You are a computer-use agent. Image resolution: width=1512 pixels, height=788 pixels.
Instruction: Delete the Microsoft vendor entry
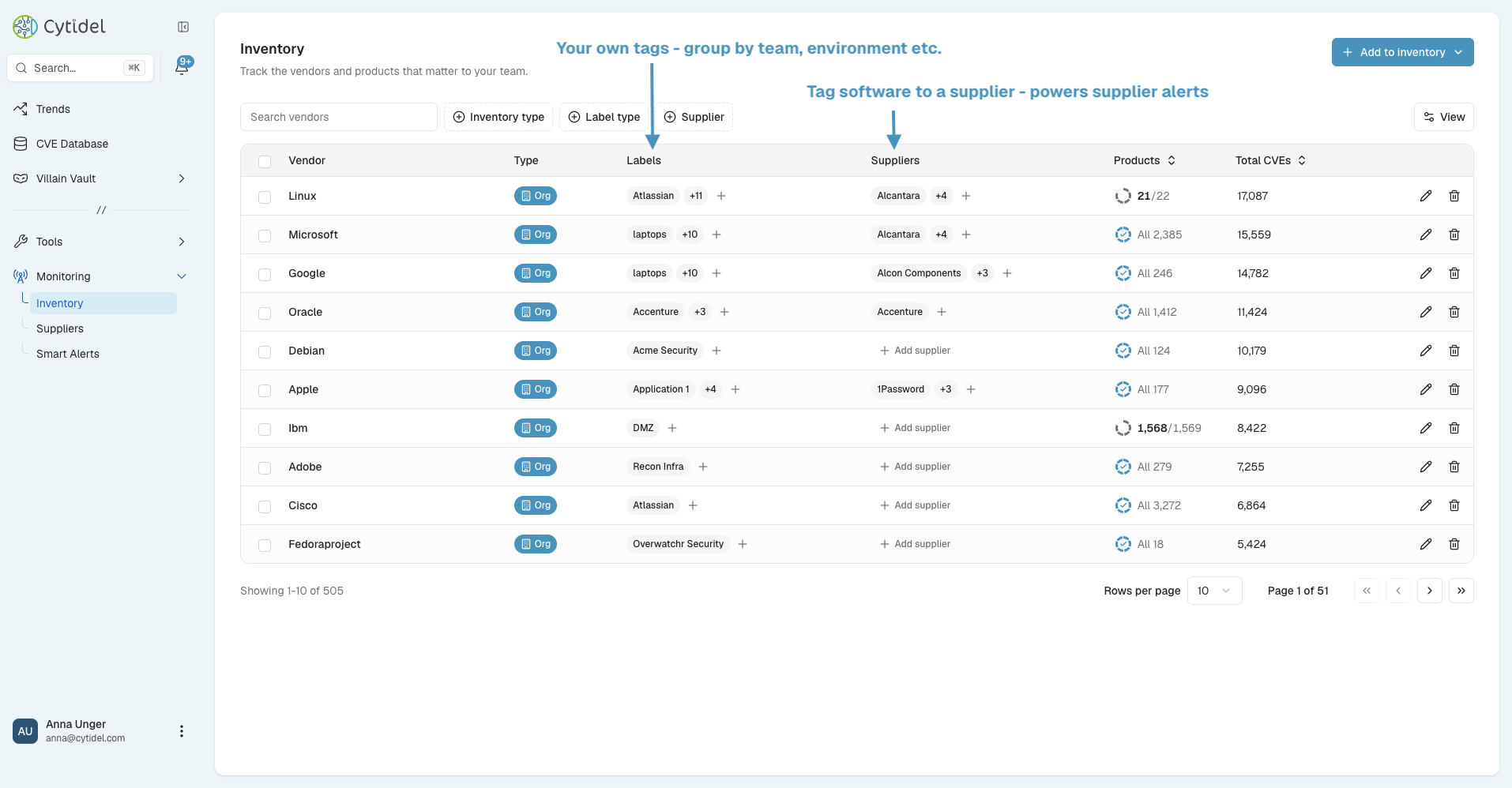(1454, 235)
